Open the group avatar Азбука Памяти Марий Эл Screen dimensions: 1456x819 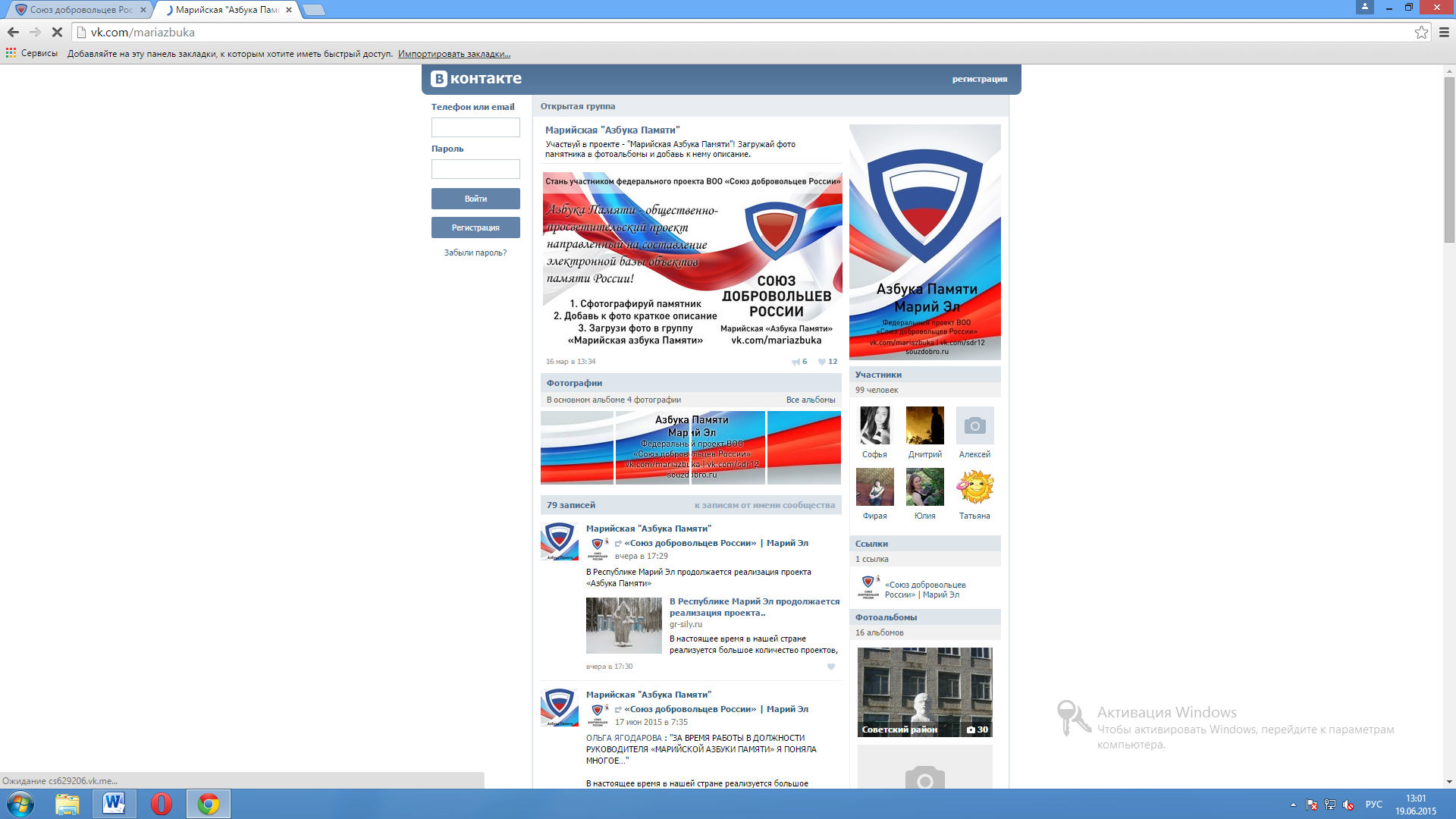tap(925, 242)
